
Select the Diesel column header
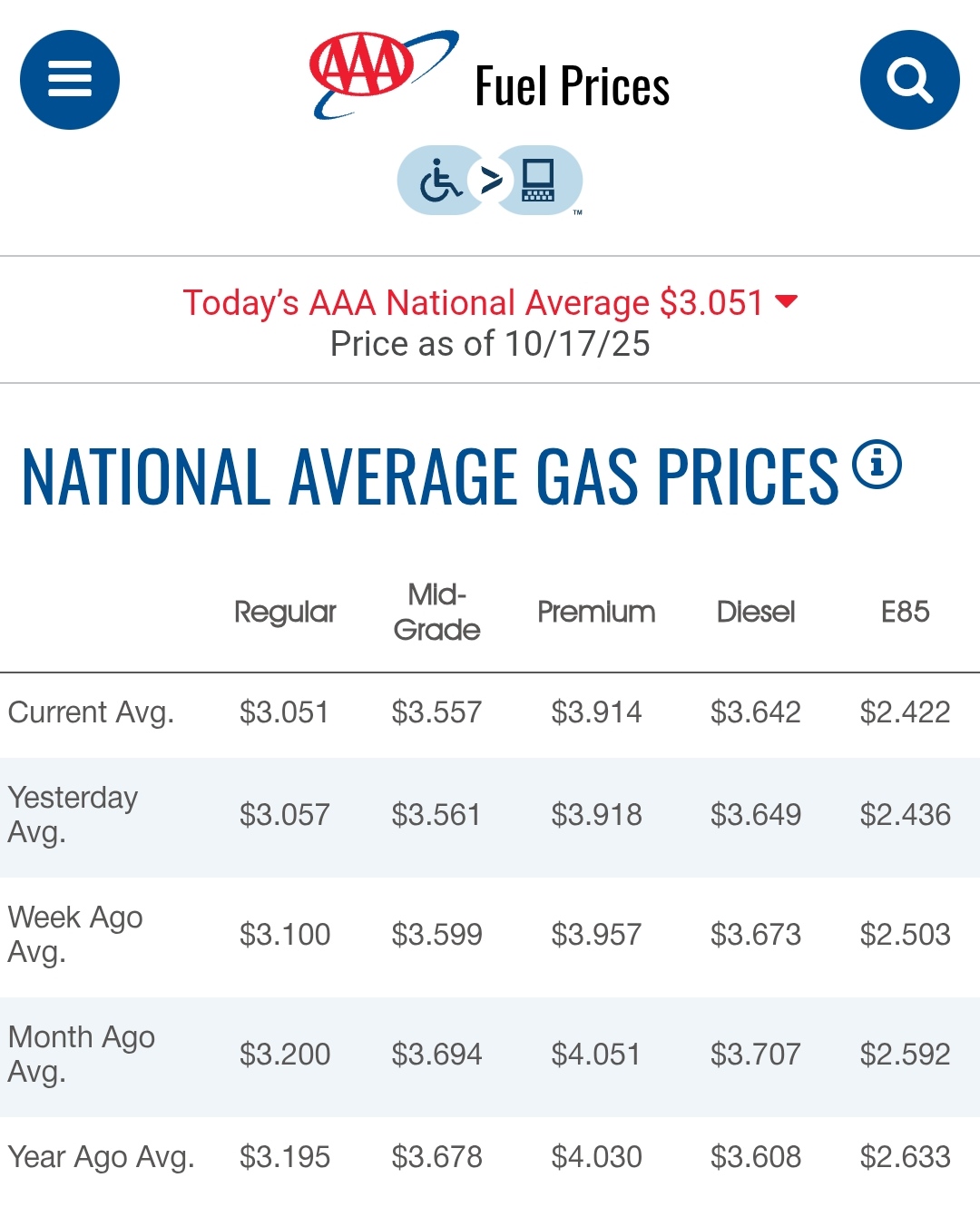pyautogui.click(x=756, y=612)
